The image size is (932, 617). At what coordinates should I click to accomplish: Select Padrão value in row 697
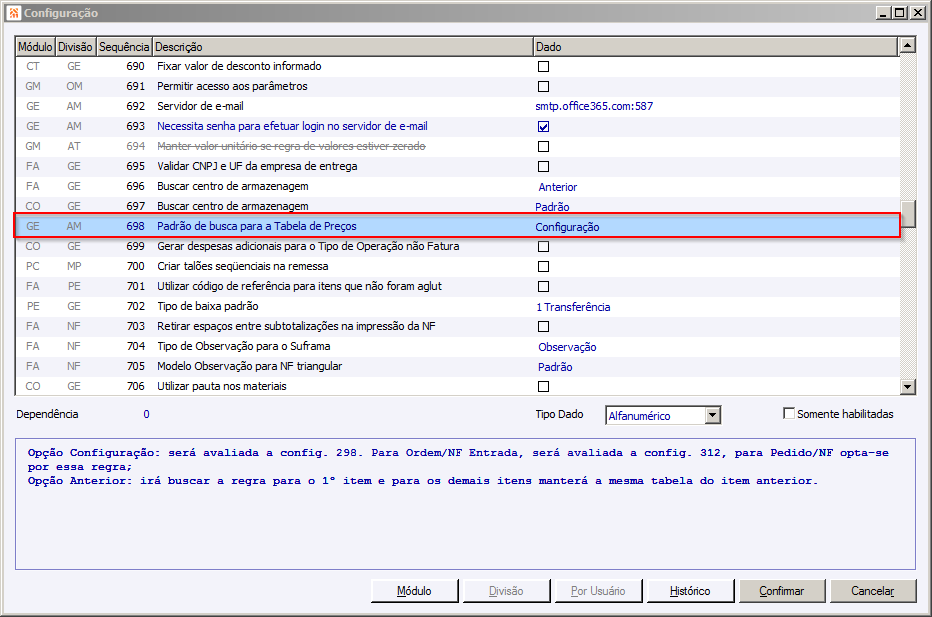tap(552, 207)
